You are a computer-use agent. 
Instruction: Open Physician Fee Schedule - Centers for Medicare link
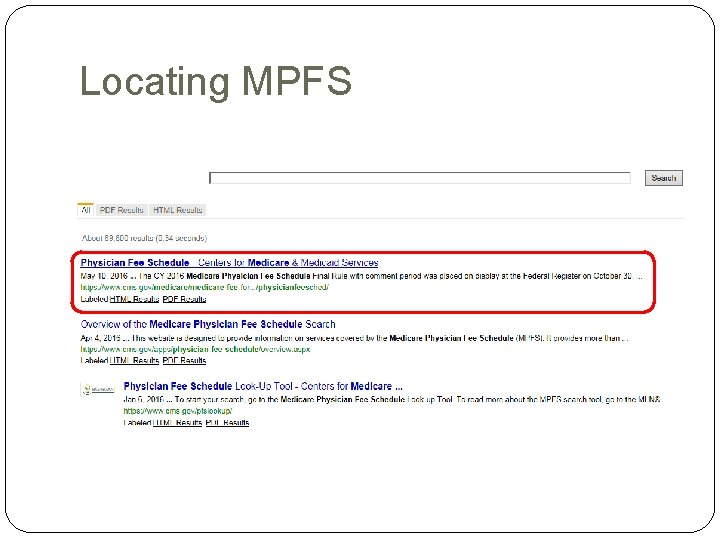tap(229, 263)
